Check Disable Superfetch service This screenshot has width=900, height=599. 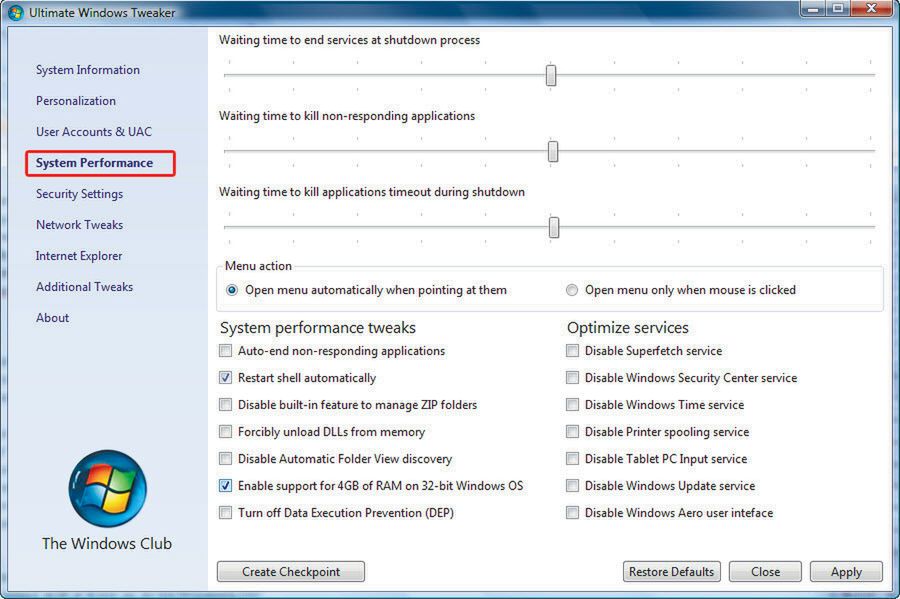pyautogui.click(x=572, y=351)
